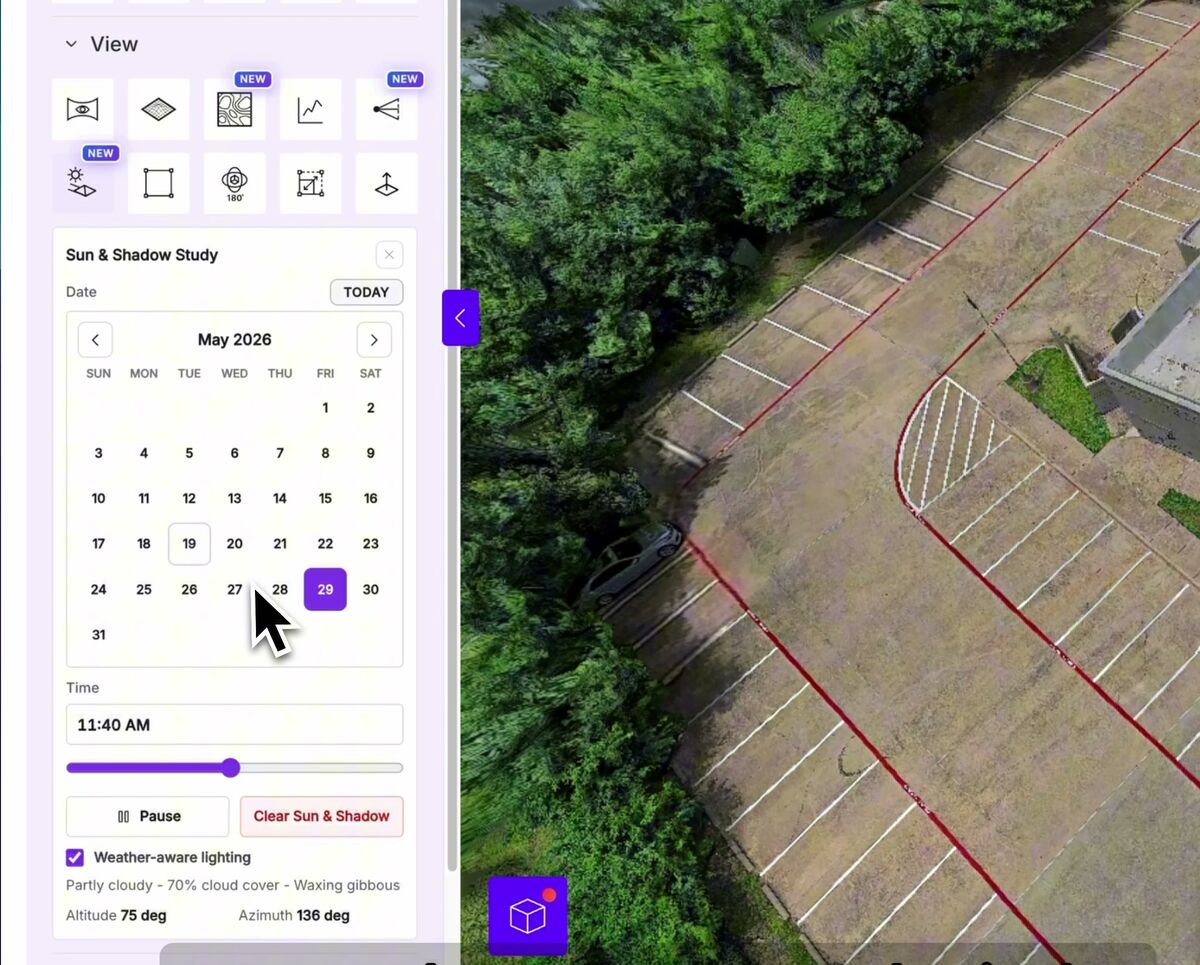Screen dimensions: 1200x965
Task: Uncheck Weather-aware lighting checkbox
Action: point(75,857)
